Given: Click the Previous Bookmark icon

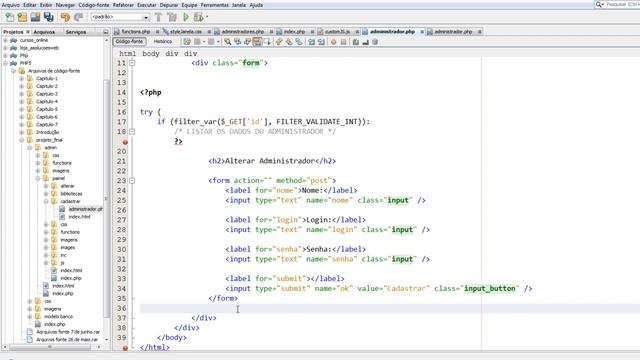Looking at the screenshot, I should (x=279, y=42).
